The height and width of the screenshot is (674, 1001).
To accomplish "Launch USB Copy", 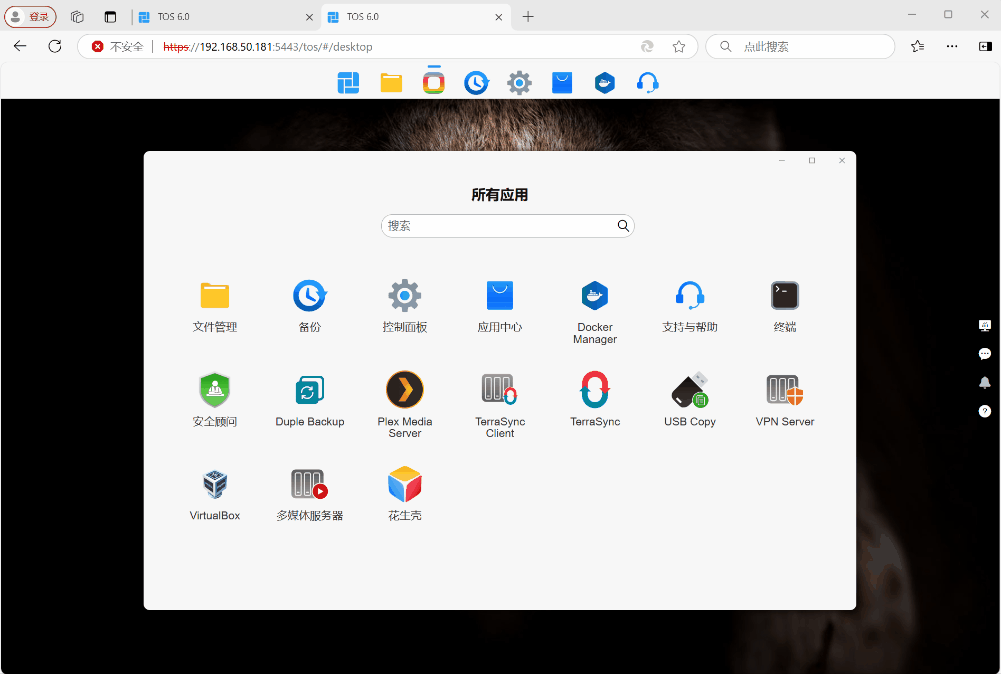I will [x=690, y=401].
